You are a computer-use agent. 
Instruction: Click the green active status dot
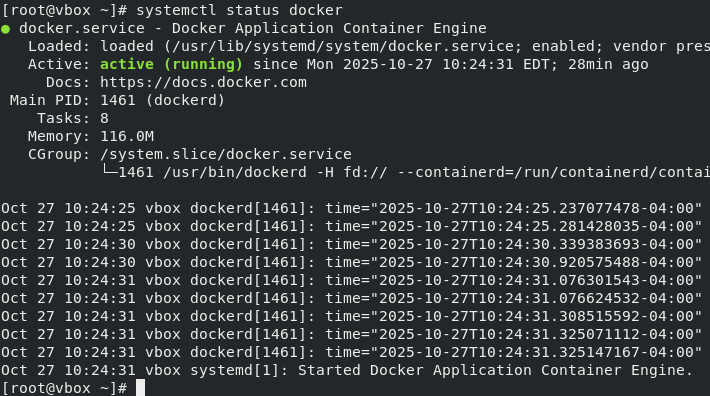pyautogui.click(x=5, y=29)
